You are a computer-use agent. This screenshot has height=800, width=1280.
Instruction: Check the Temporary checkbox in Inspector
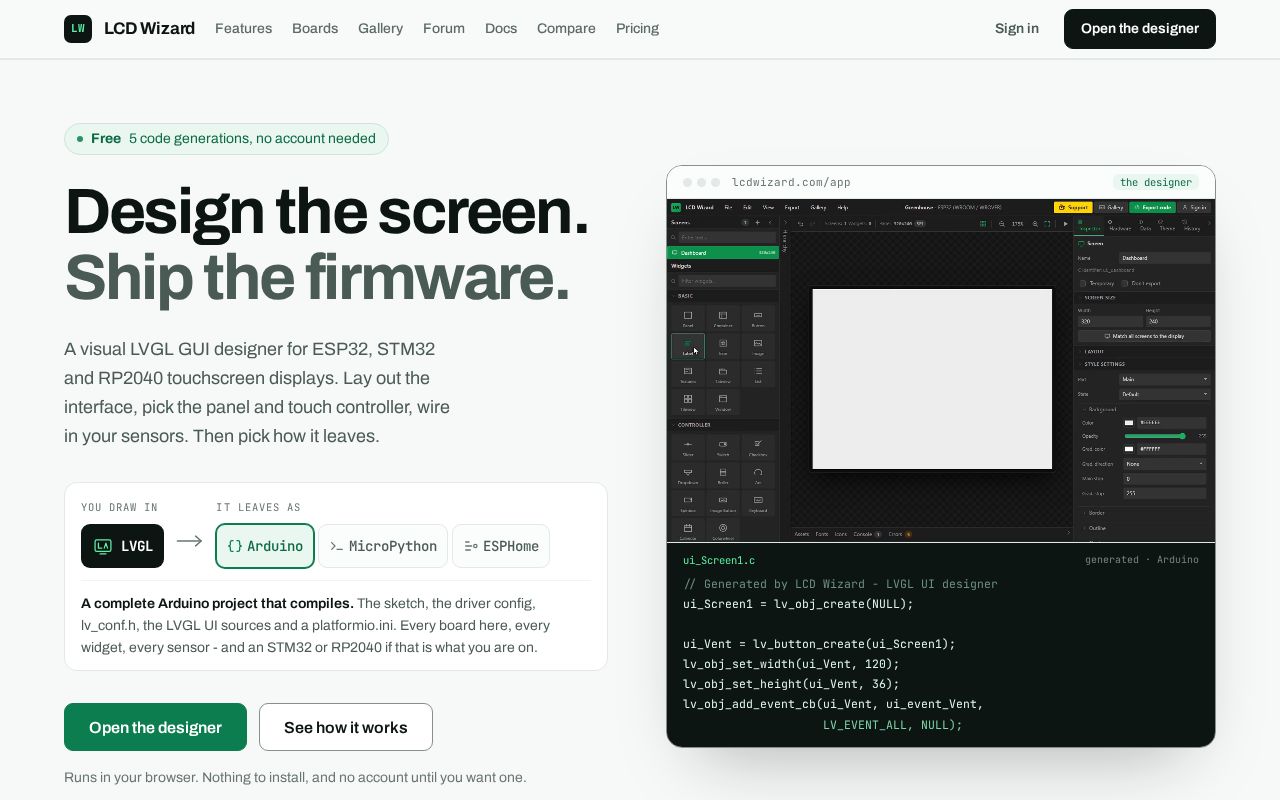coord(1083,284)
